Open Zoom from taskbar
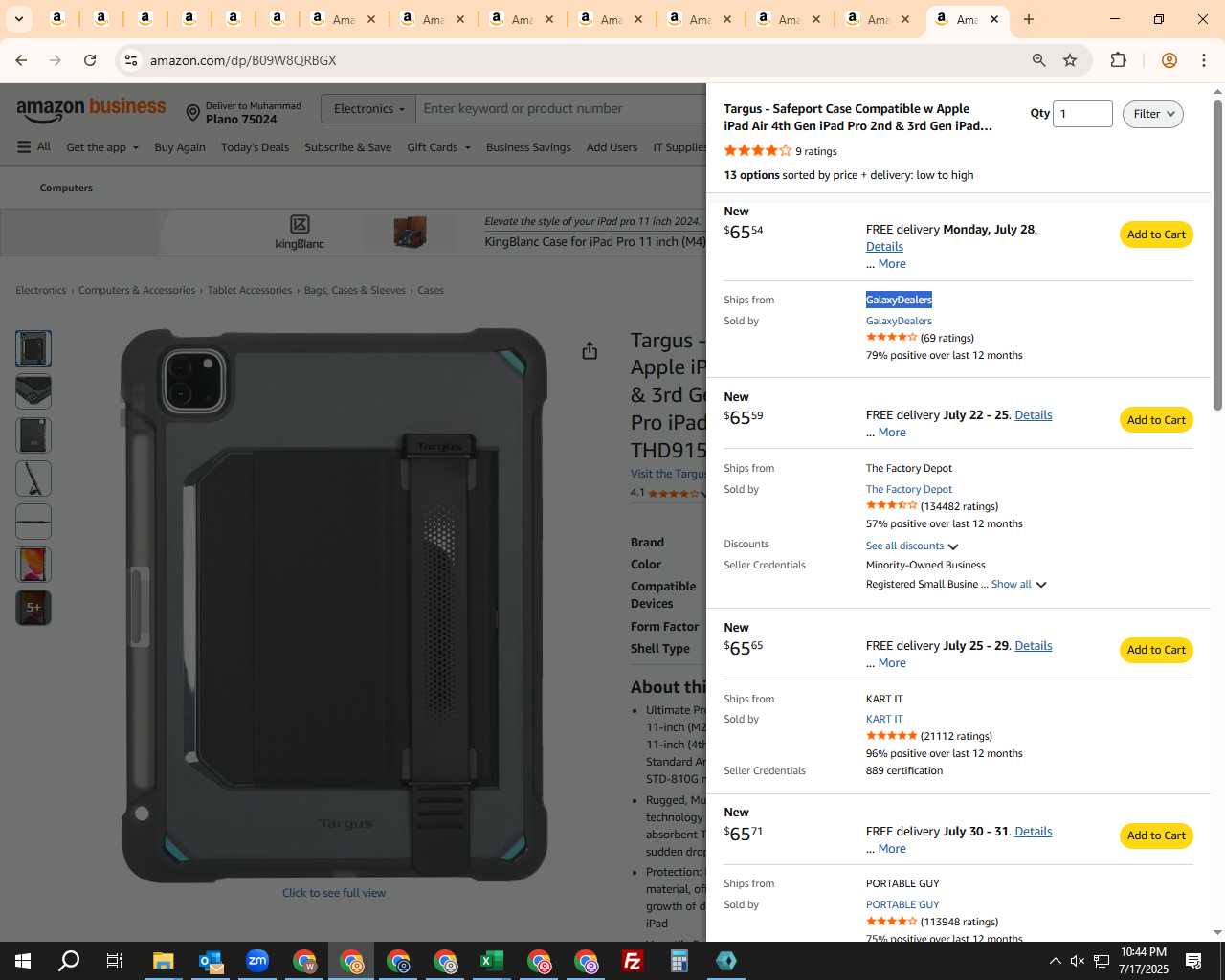This screenshot has width=1225, height=980. (x=257, y=961)
